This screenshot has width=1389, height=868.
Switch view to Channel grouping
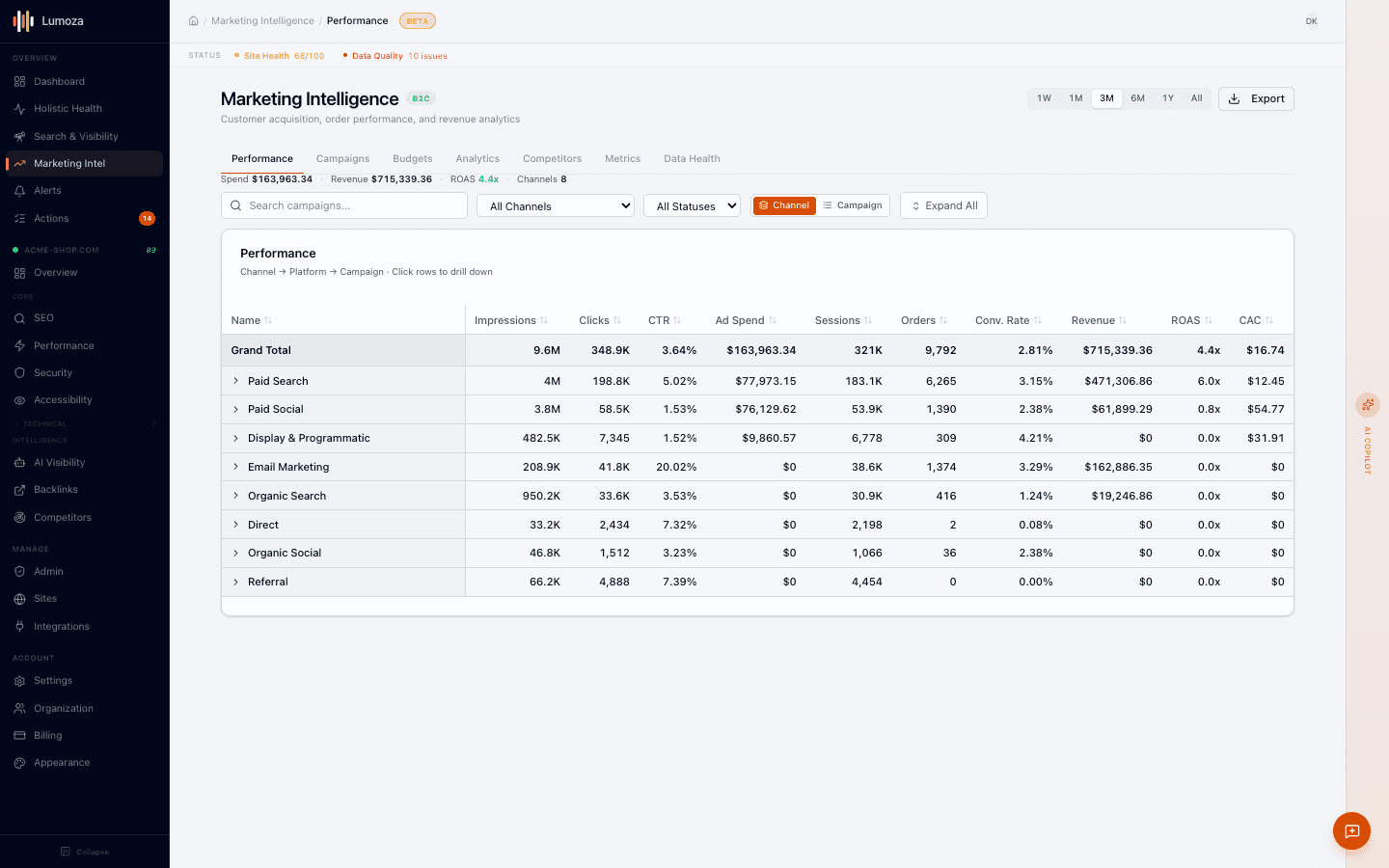tap(784, 205)
